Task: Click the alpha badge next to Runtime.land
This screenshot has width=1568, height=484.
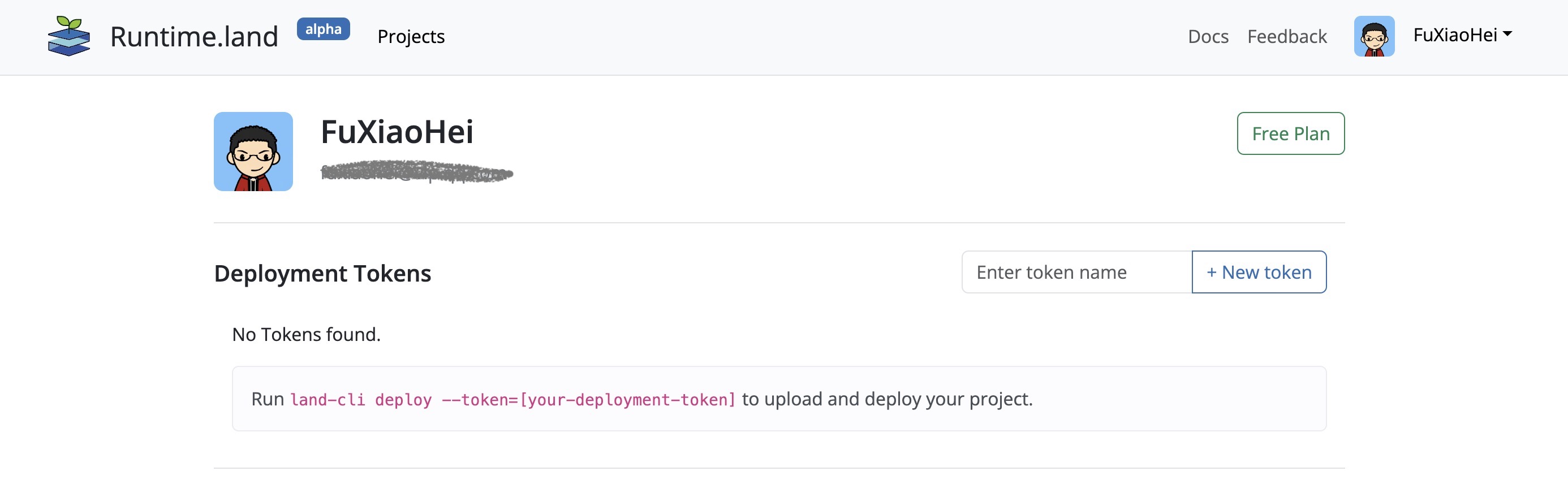Action: tap(323, 29)
